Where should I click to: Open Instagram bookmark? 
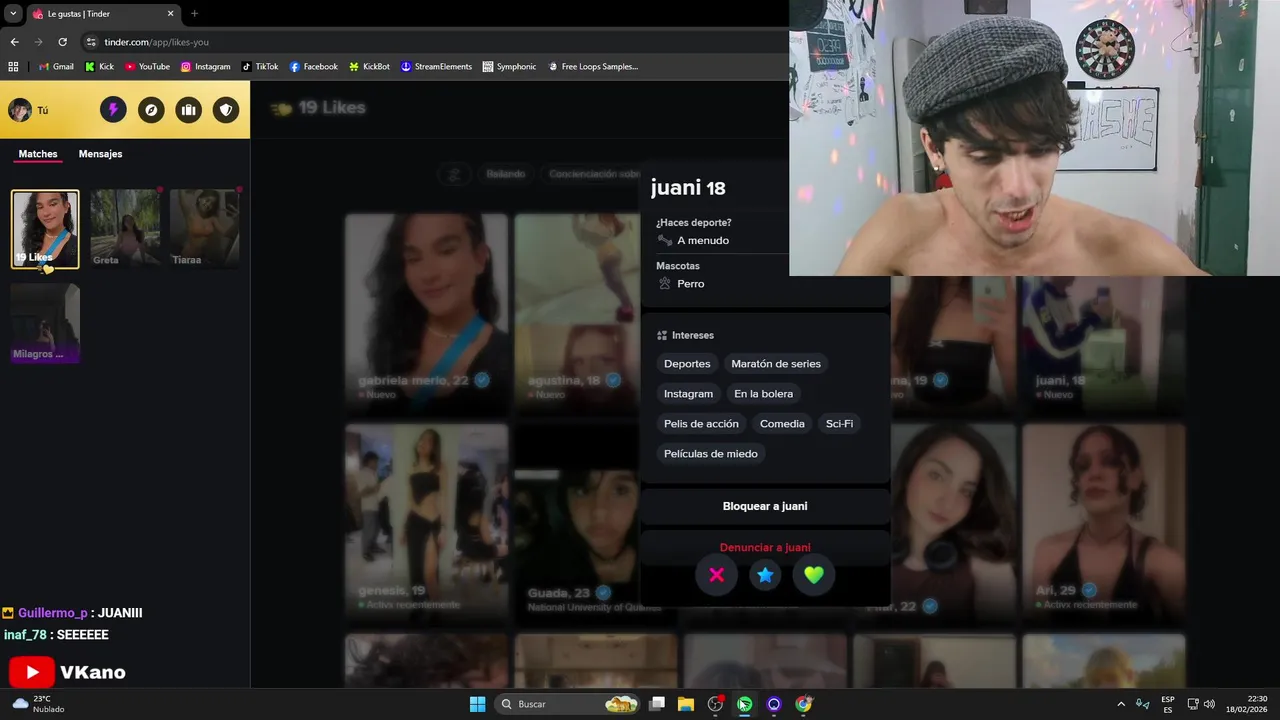click(205, 67)
